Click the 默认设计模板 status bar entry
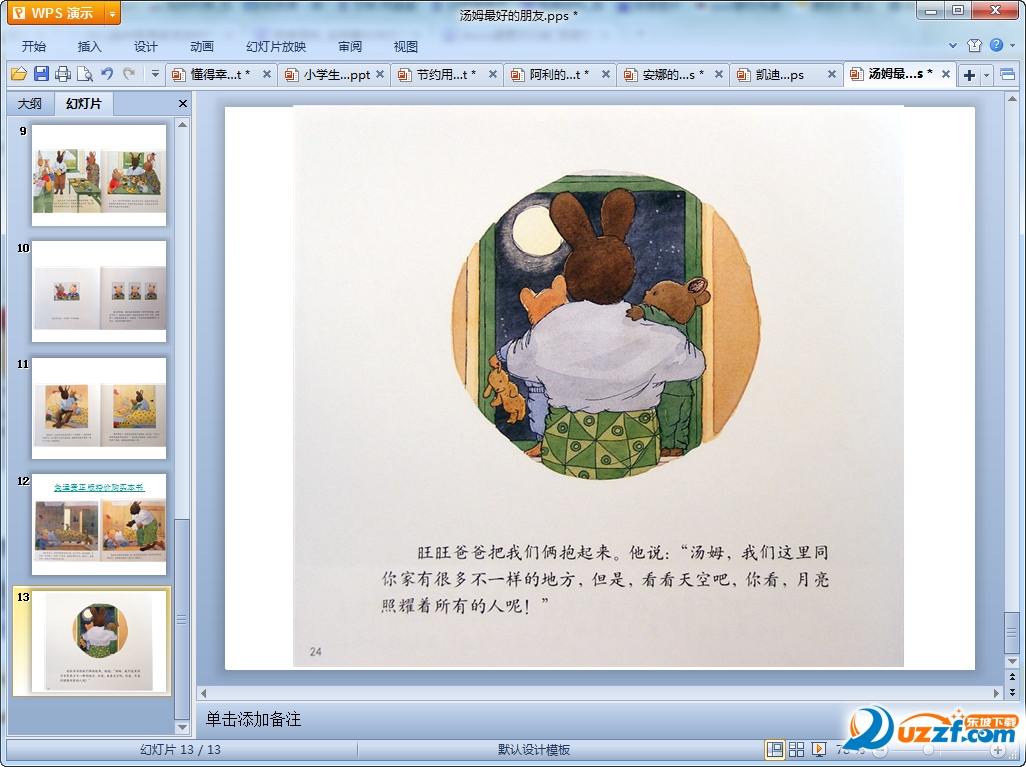The height and width of the screenshot is (767, 1026). 534,750
